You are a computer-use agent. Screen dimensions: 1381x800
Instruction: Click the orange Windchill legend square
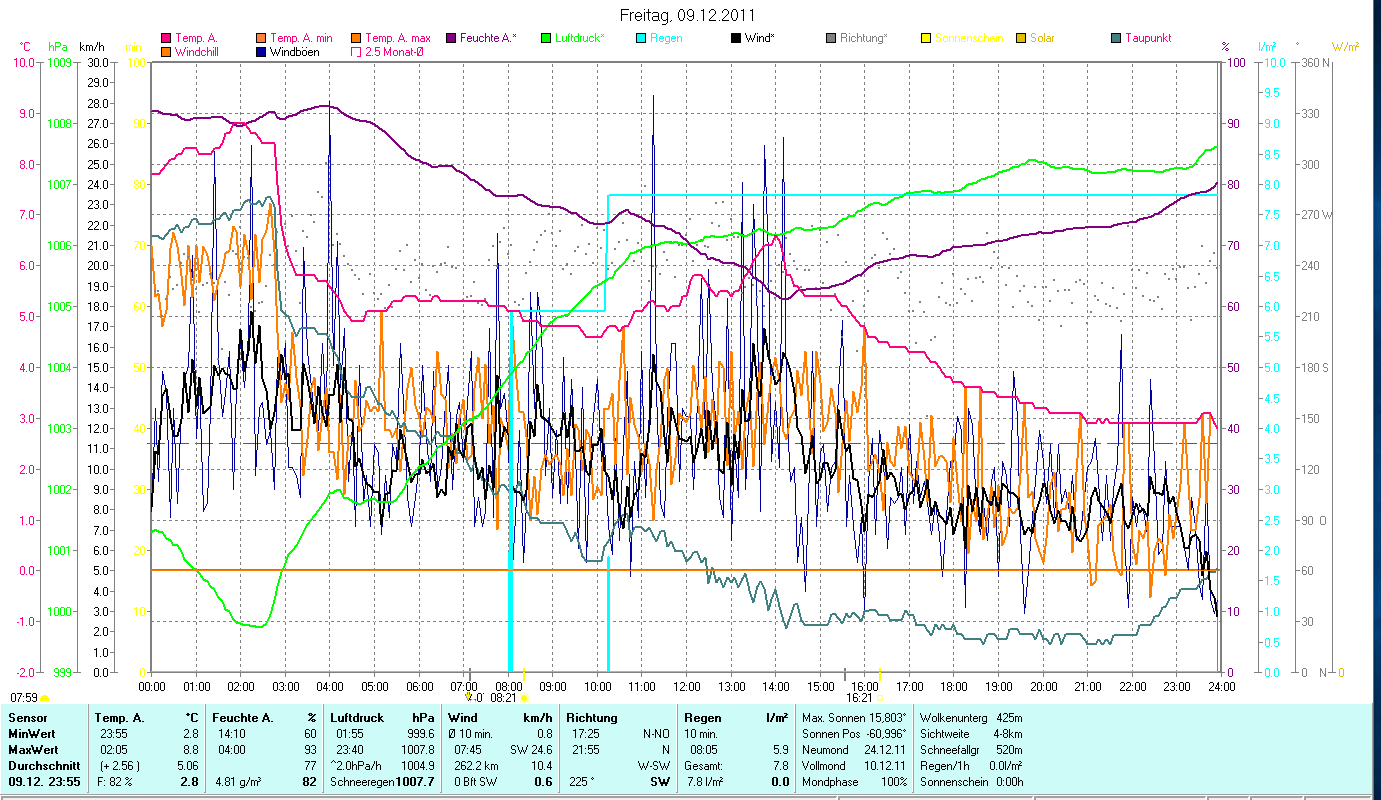click(166, 51)
